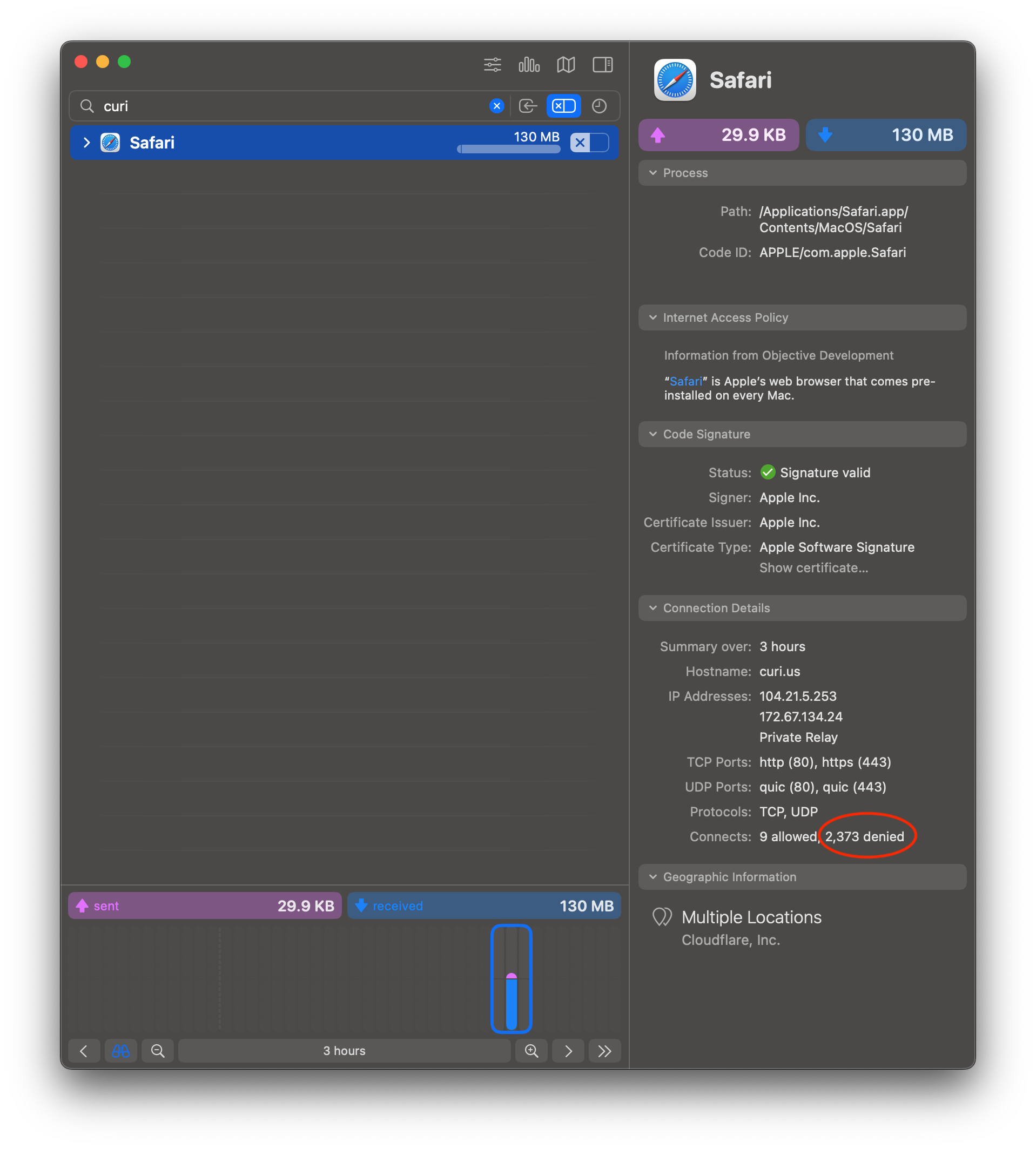Open the map view icon
Viewport: 1036px width, 1149px height.
[x=566, y=65]
